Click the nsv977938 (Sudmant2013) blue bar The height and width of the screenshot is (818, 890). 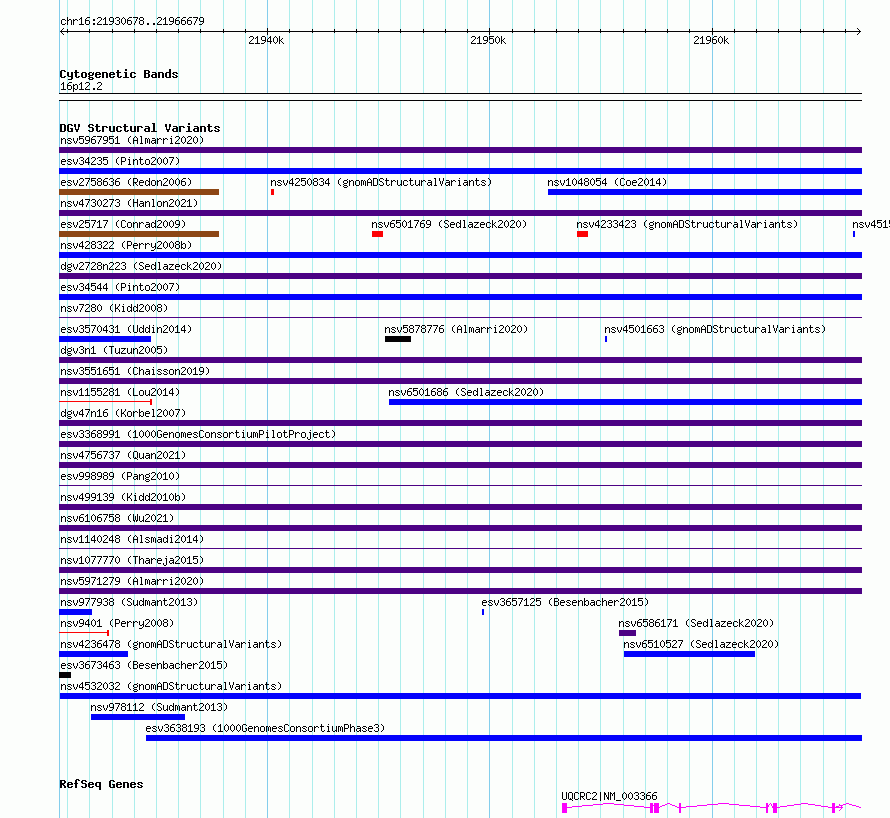tap(75, 612)
